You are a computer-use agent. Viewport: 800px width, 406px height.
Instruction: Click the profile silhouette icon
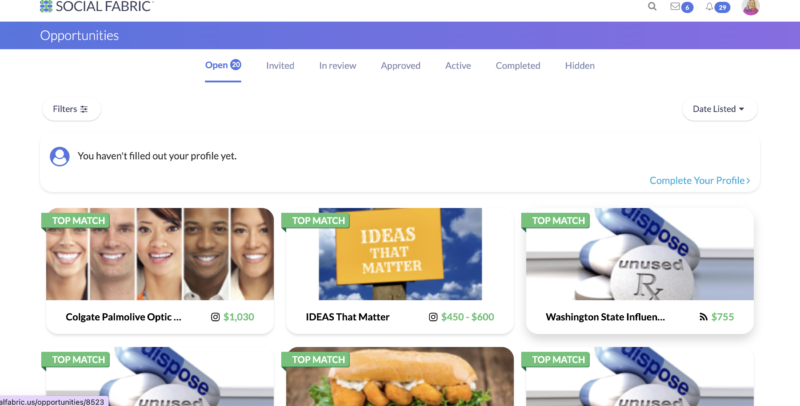(x=60, y=157)
